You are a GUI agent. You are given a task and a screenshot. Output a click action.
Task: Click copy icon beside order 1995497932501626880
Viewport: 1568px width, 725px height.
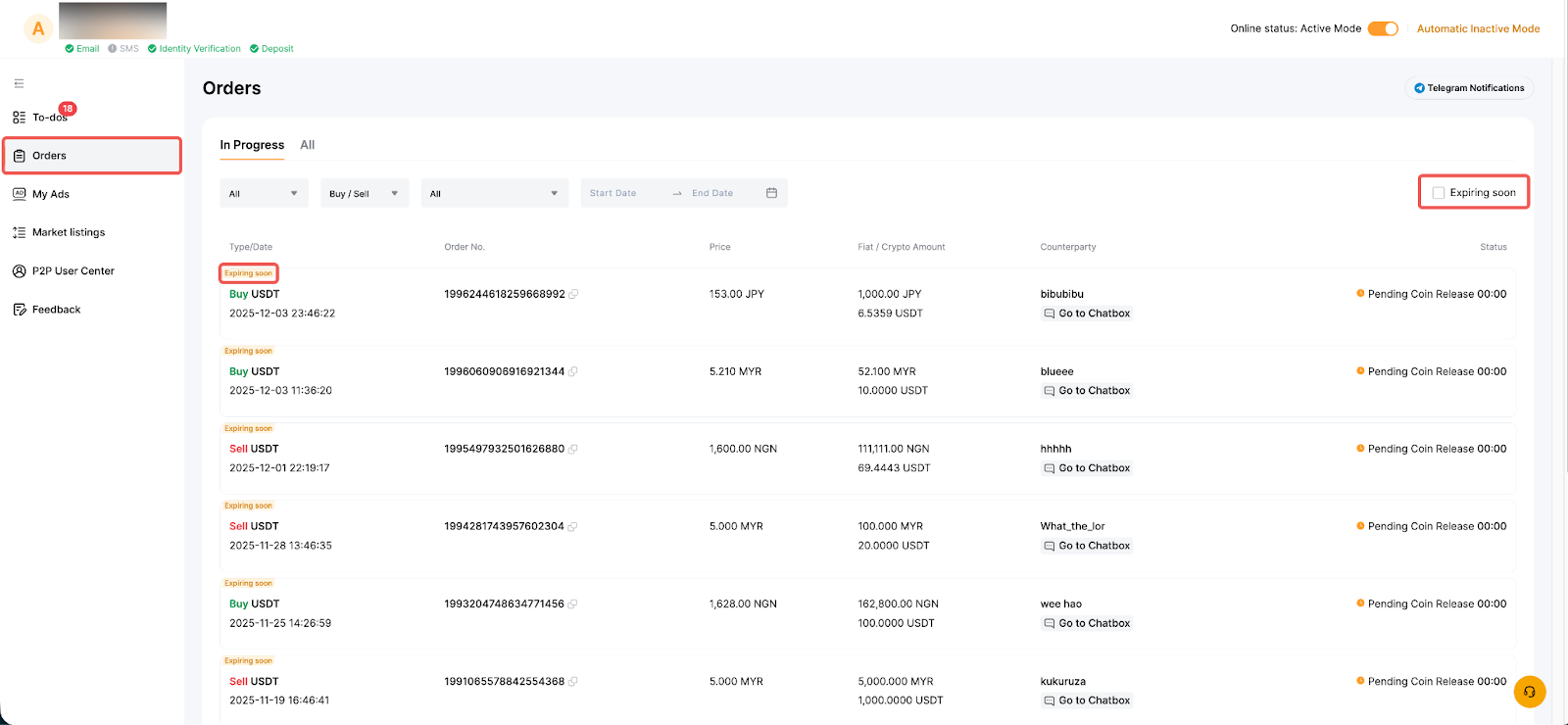(573, 449)
